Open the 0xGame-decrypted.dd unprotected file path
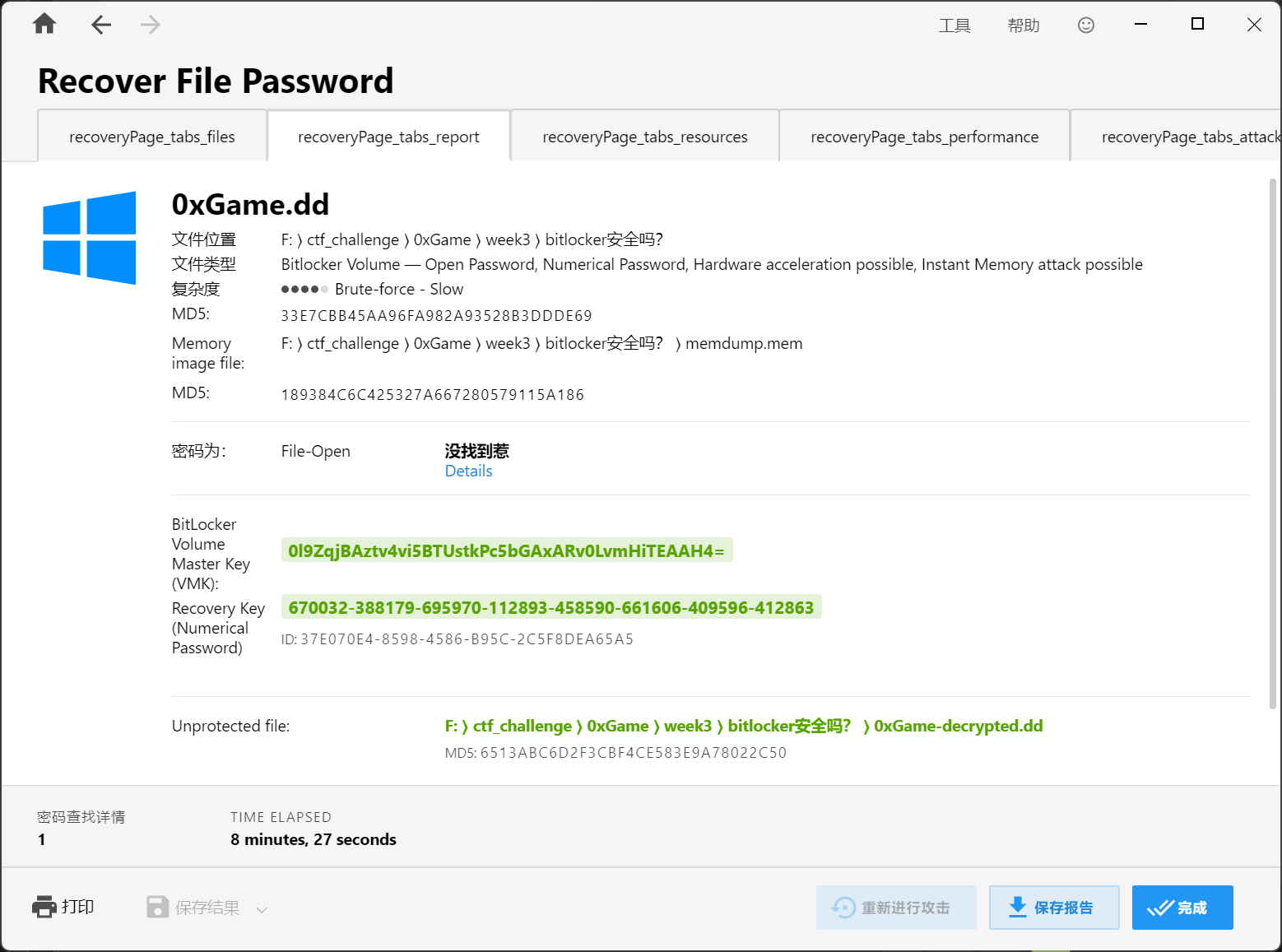This screenshot has height=952, width=1282. [x=743, y=726]
